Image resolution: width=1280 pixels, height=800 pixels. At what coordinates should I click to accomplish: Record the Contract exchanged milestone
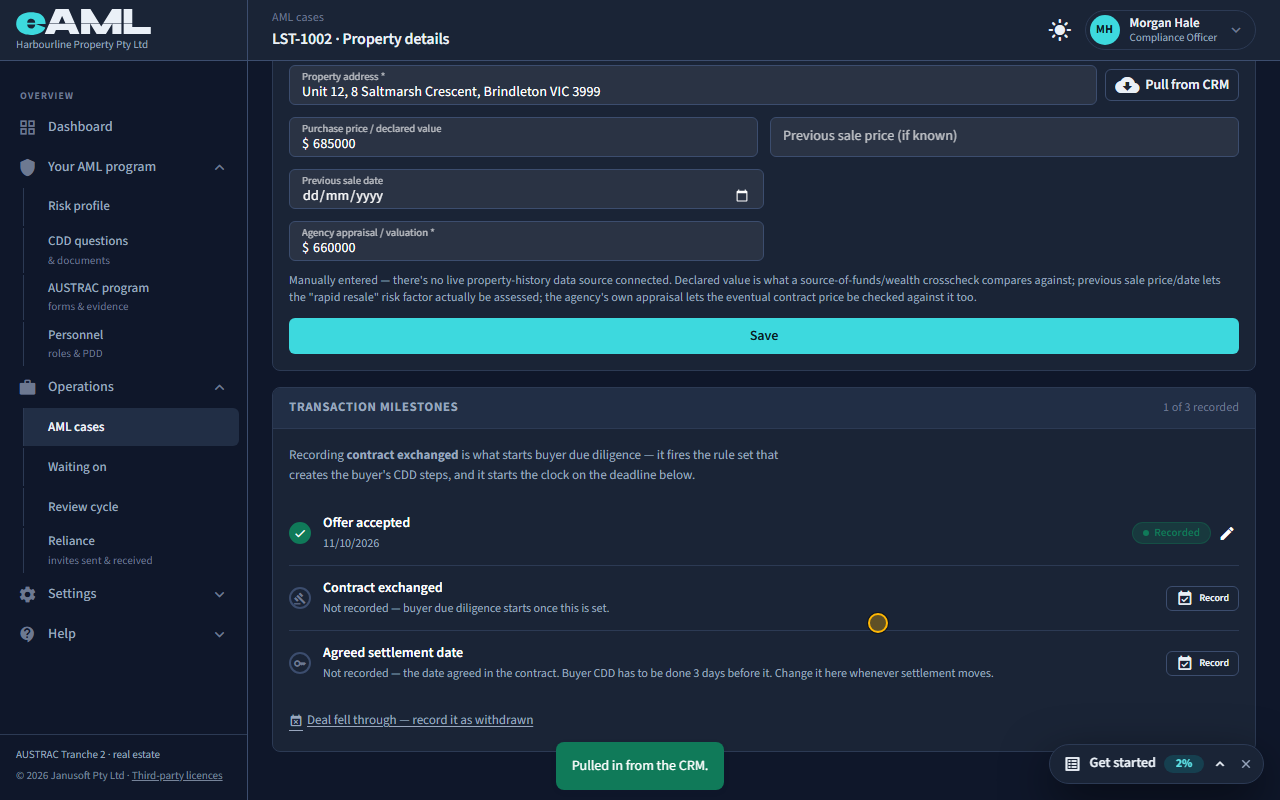pos(1202,598)
